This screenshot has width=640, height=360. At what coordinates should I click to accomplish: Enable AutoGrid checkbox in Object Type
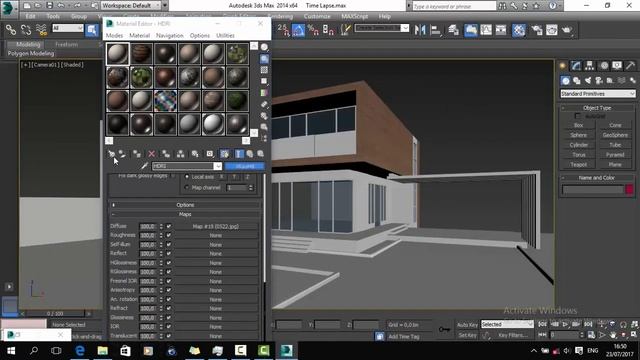click(578, 116)
